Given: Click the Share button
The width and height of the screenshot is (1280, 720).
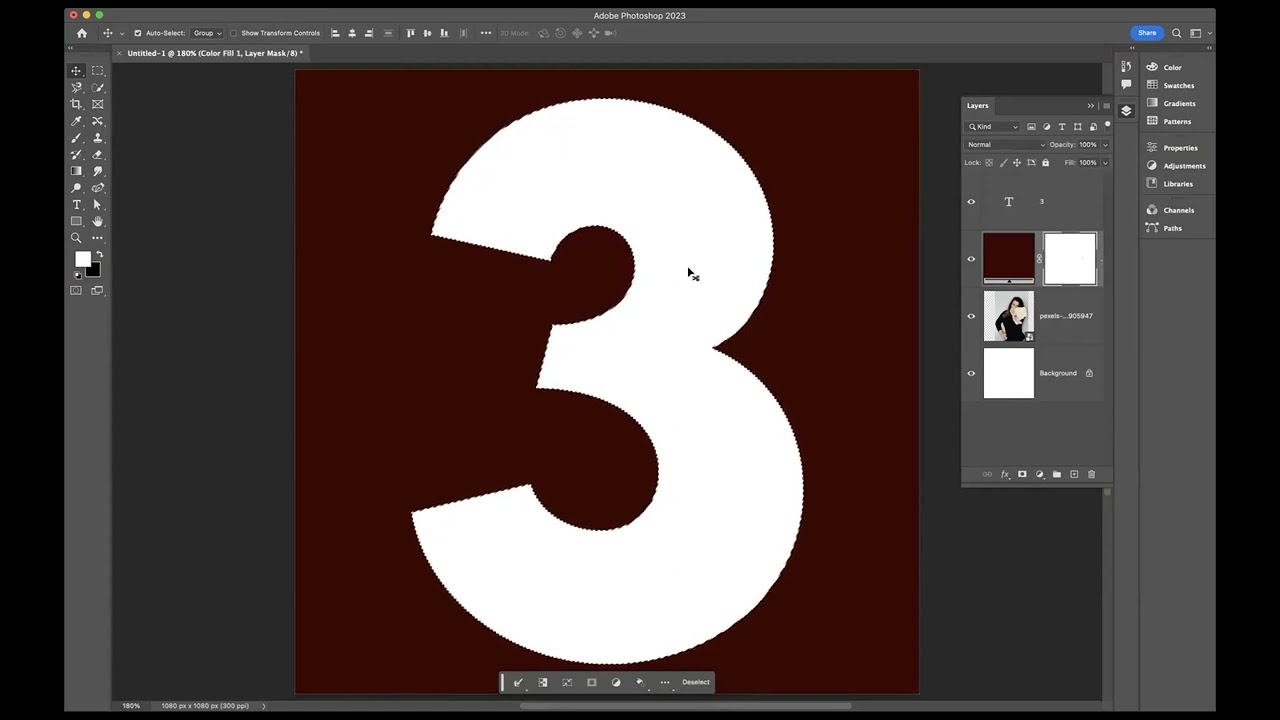Looking at the screenshot, I should point(1146,33).
